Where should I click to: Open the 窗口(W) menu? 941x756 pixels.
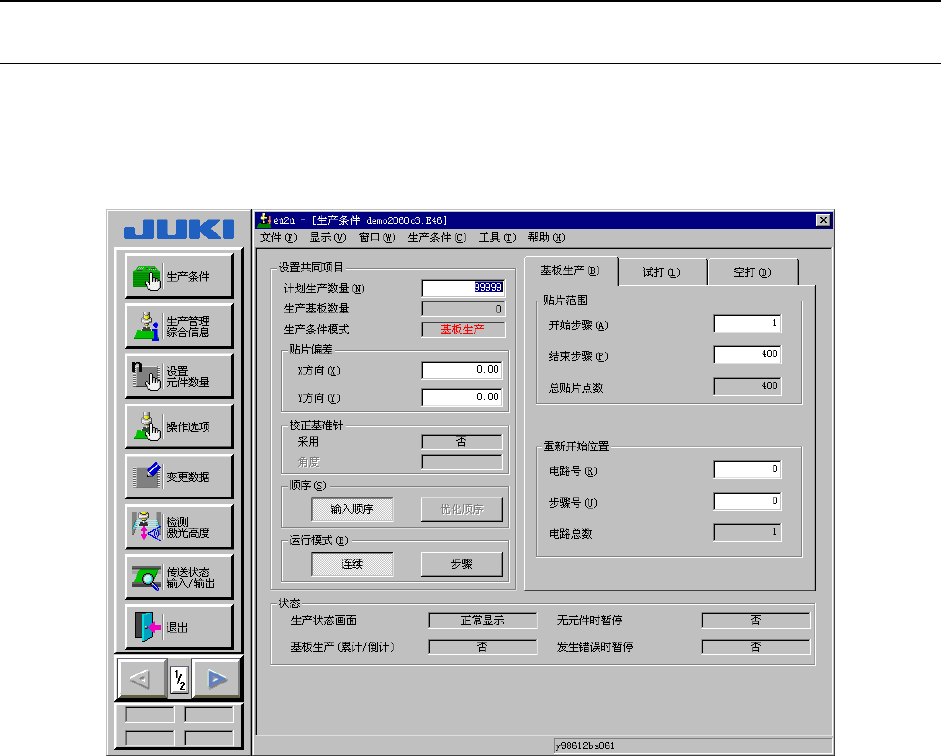[377, 238]
